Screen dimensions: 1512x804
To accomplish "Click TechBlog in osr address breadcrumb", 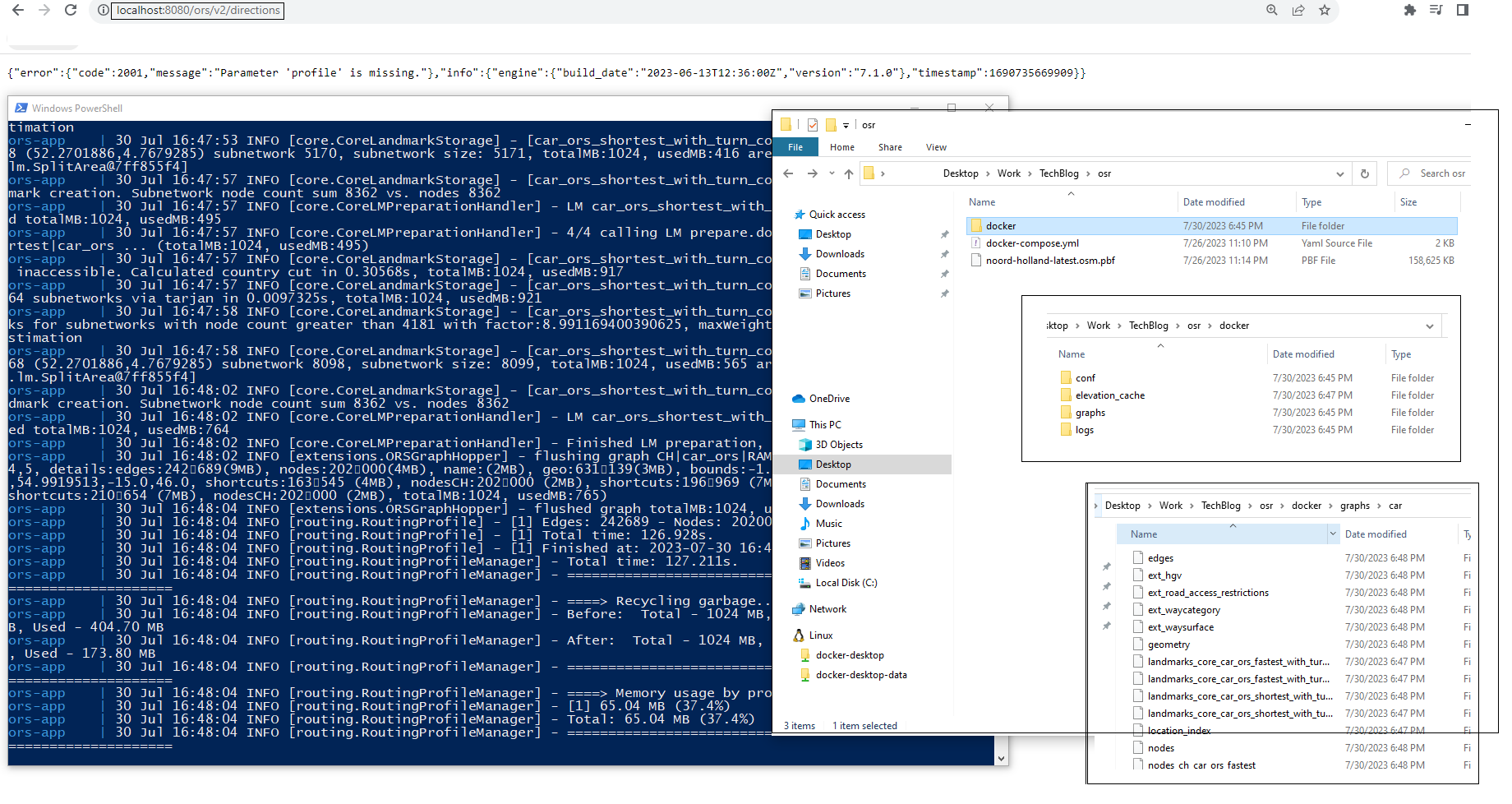I will tap(1059, 173).
